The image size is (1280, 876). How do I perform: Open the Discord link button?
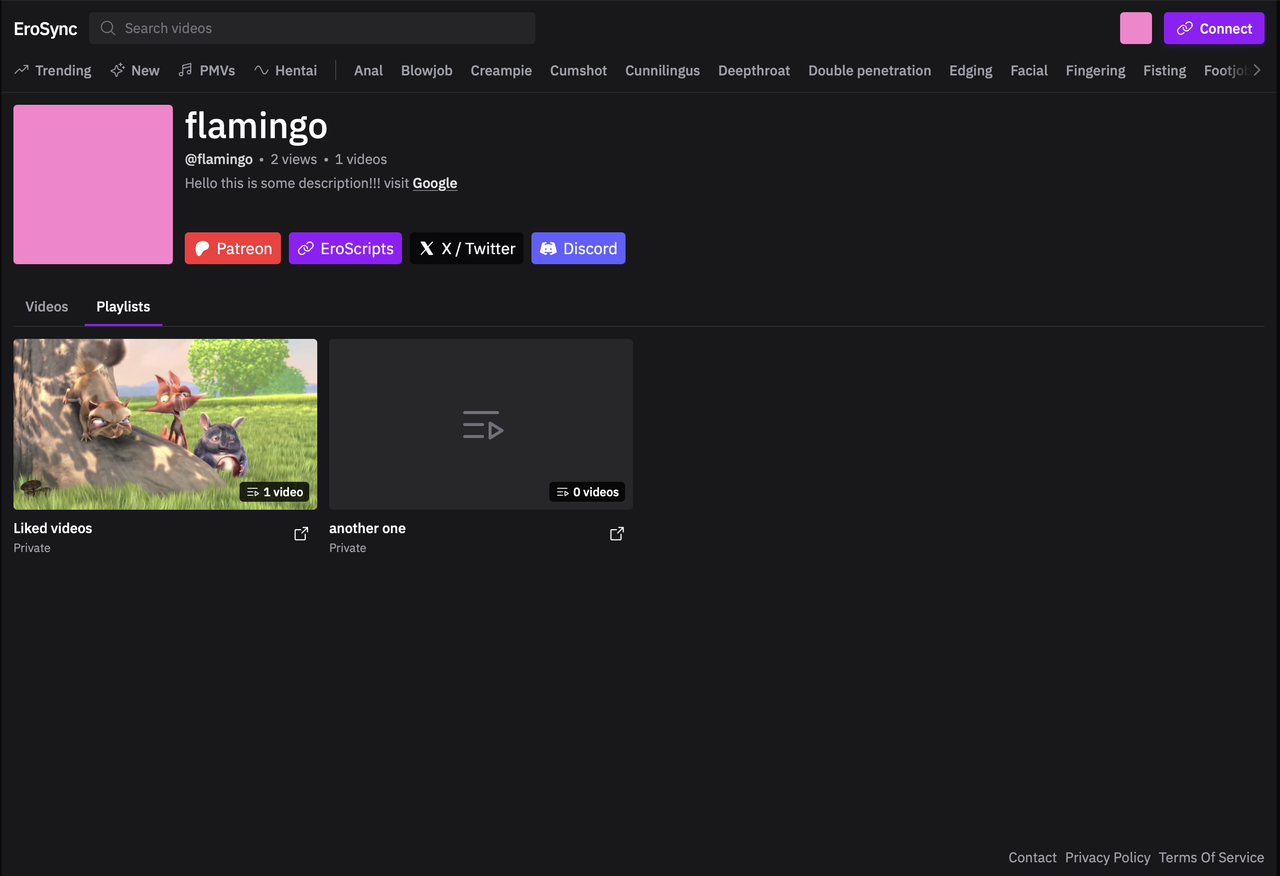pyautogui.click(x=578, y=248)
